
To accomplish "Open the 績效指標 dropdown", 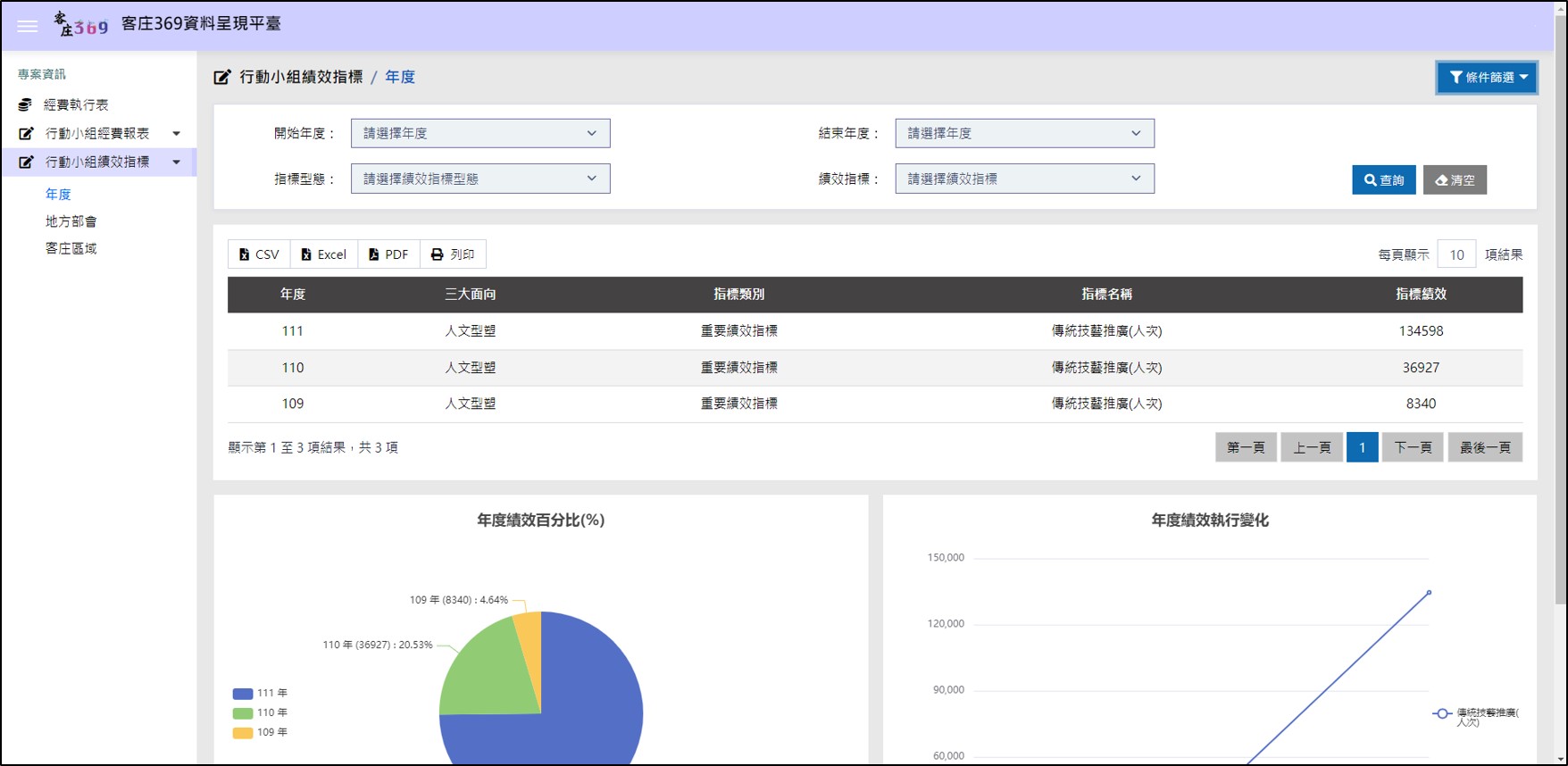I will point(1025,179).
